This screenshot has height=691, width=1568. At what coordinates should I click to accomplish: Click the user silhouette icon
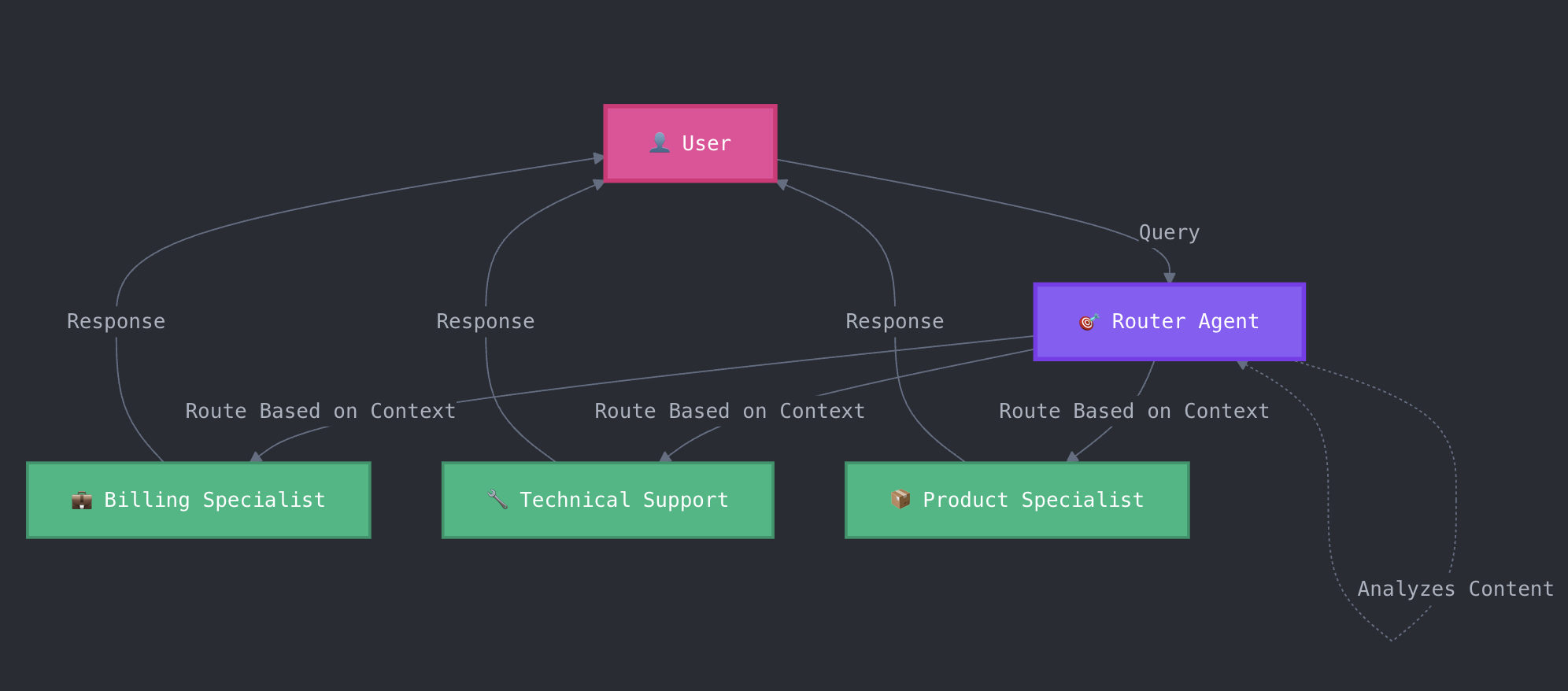pos(660,142)
